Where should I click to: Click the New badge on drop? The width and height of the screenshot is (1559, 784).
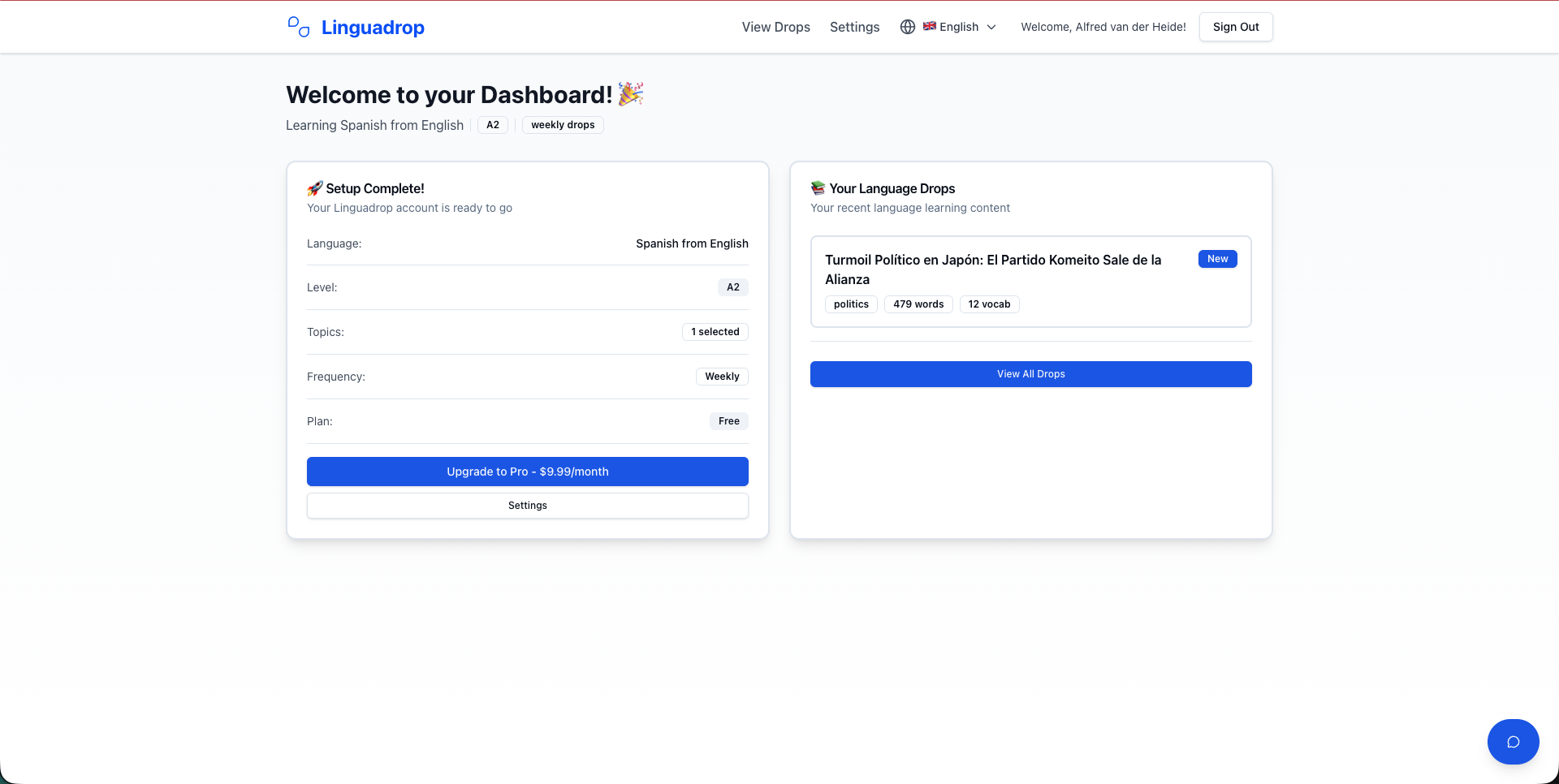[x=1217, y=259]
